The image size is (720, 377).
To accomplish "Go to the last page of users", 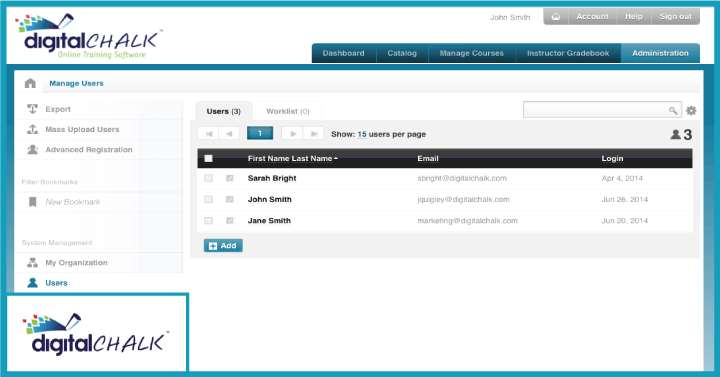I will (x=314, y=134).
